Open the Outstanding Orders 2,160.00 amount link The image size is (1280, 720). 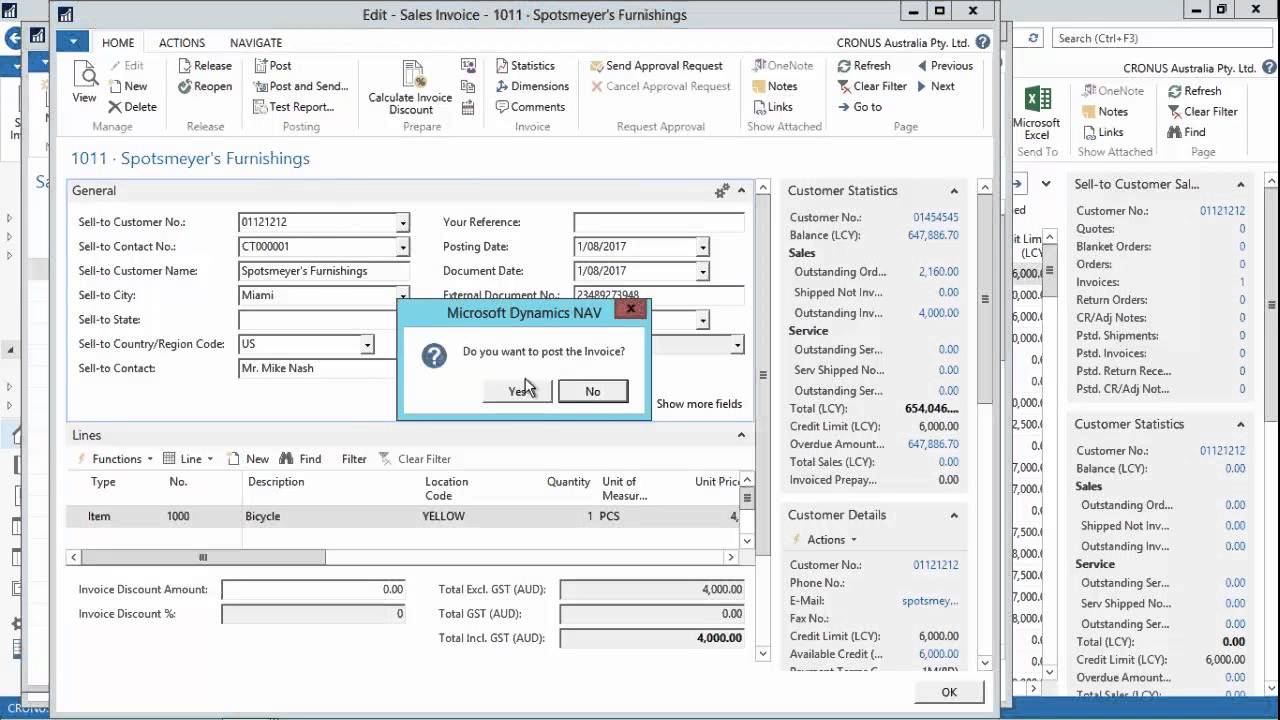[x=938, y=272]
